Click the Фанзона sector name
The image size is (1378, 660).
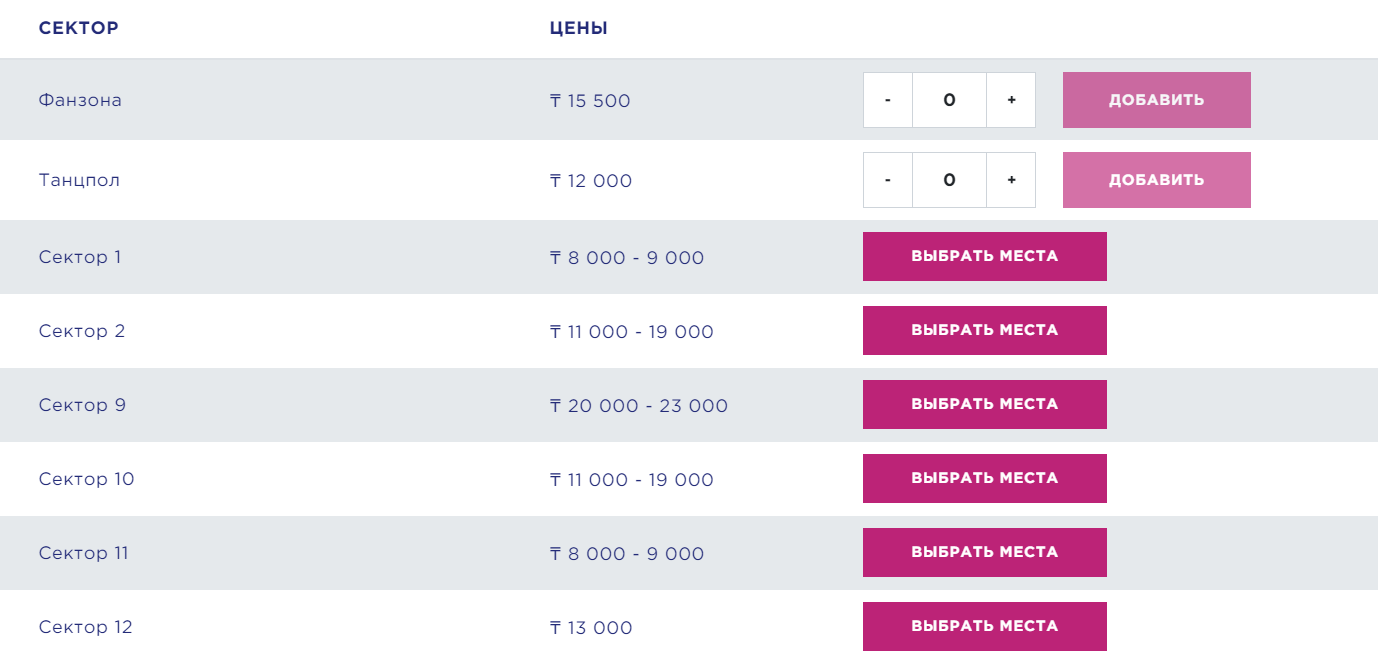[x=80, y=100]
